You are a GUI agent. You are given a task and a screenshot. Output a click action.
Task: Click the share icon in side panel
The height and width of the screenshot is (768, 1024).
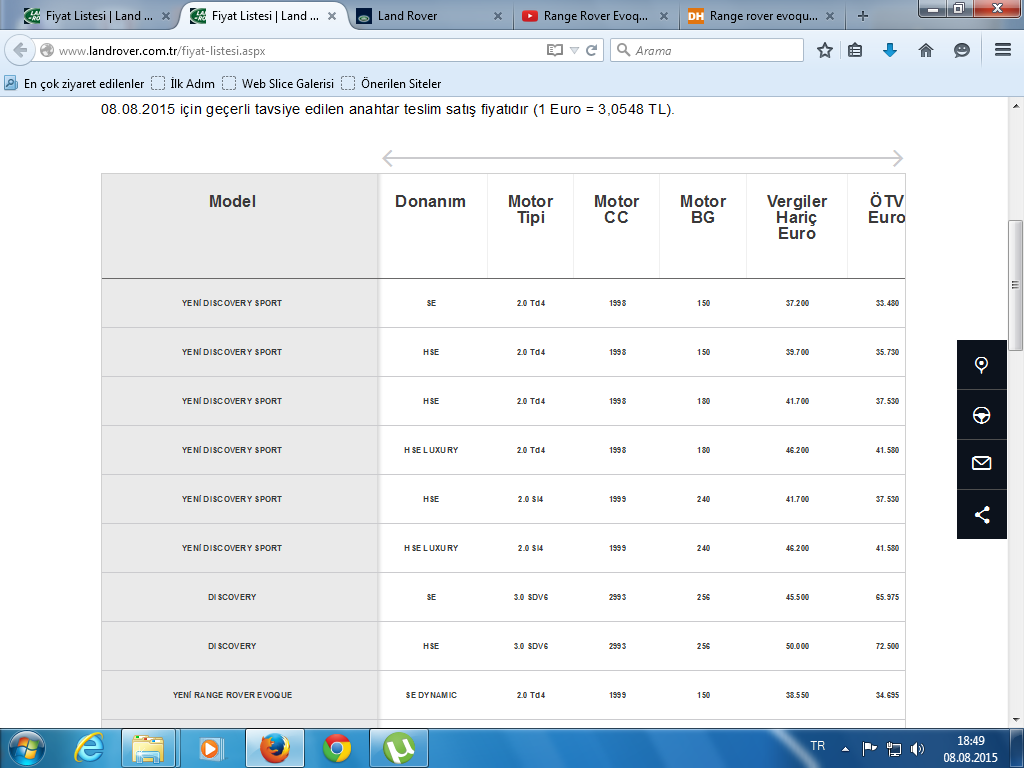[981, 515]
